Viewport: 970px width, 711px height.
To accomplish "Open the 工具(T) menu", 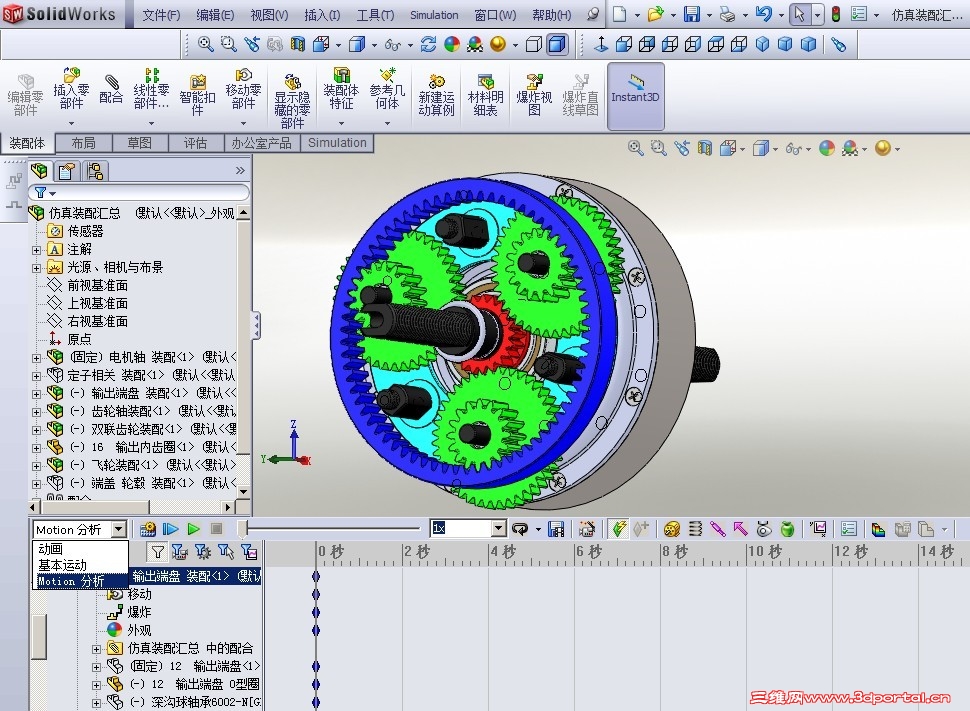I will [375, 15].
